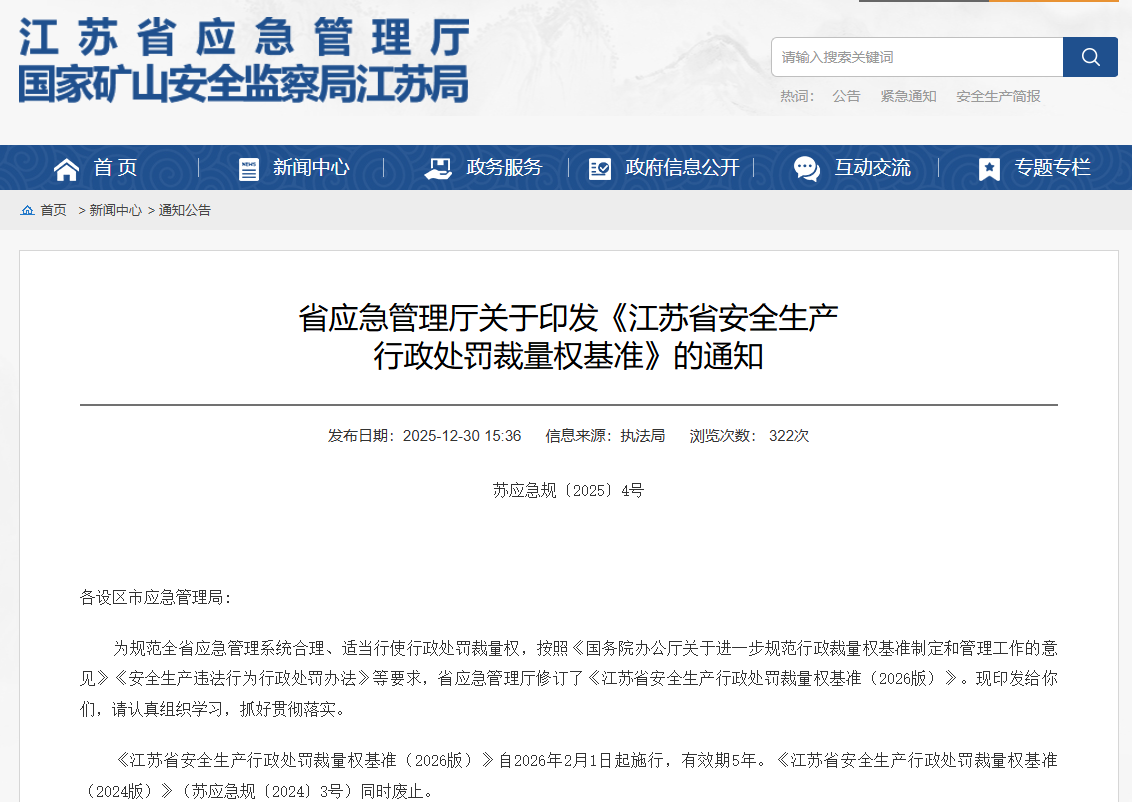This screenshot has height=802, width=1132.
Task: Open 专题专栏 in the navigation bar
Action: (1052, 168)
